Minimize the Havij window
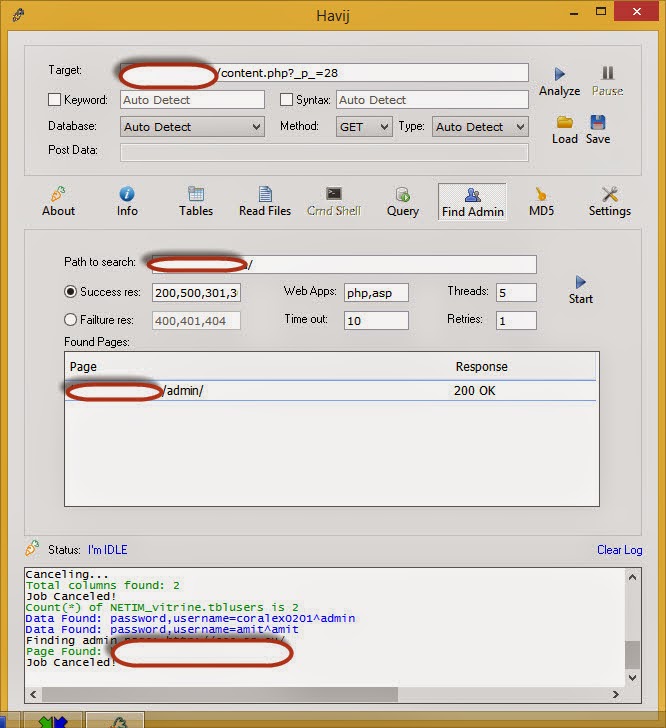666x728 pixels. (x=574, y=13)
